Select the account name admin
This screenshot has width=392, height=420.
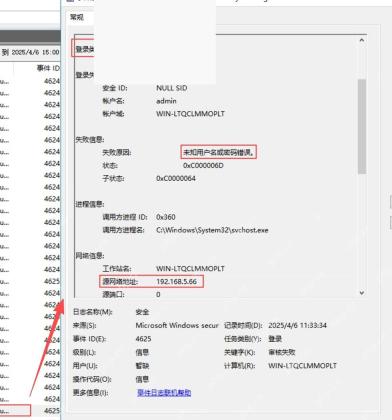[166, 101]
